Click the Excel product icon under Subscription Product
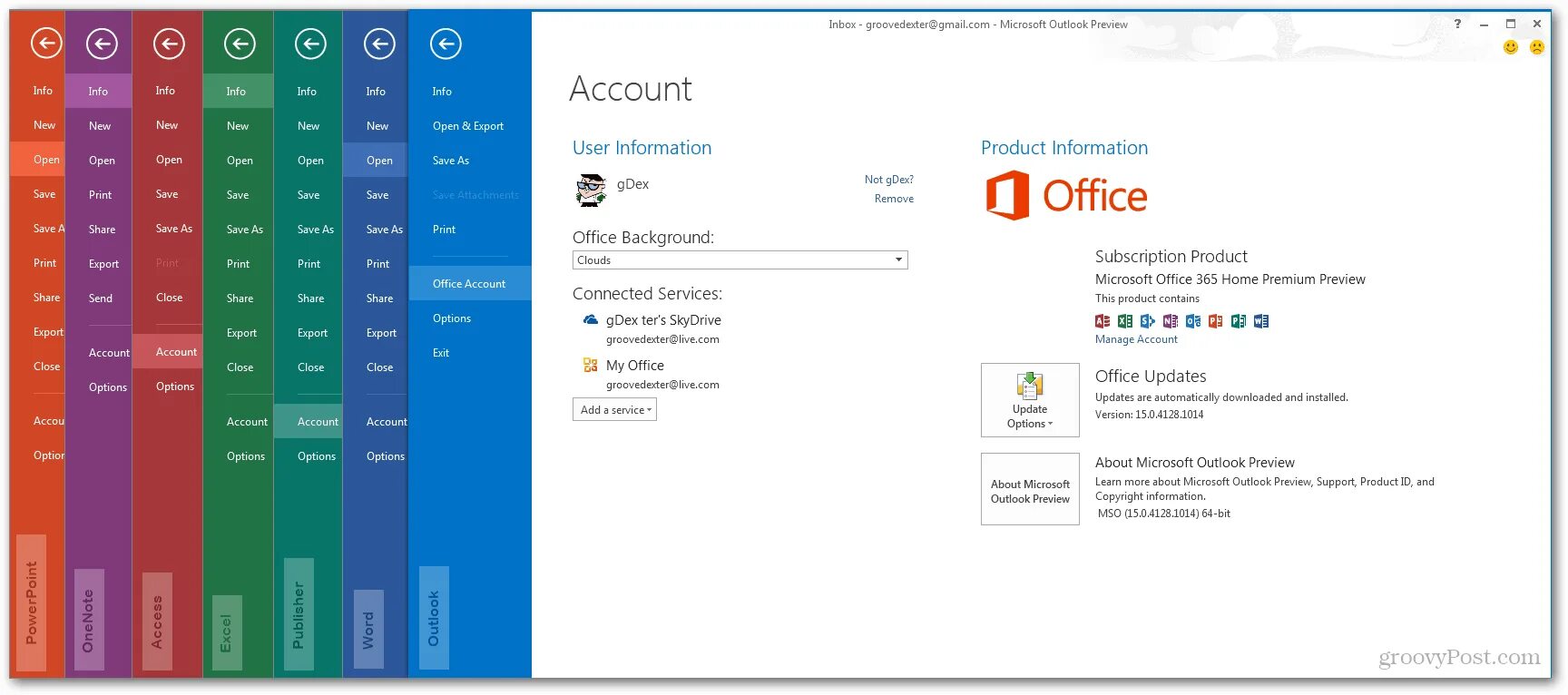Screen dimensions: 1568x695 pyautogui.click(x=1125, y=321)
